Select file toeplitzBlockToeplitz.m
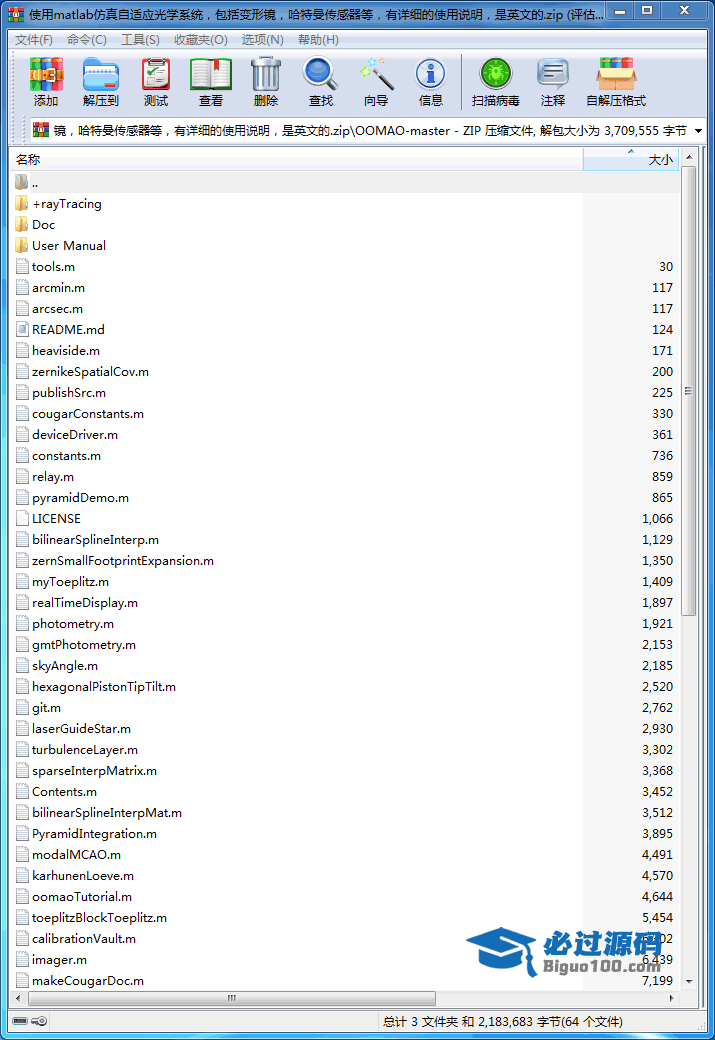715x1040 pixels. click(99, 918)
